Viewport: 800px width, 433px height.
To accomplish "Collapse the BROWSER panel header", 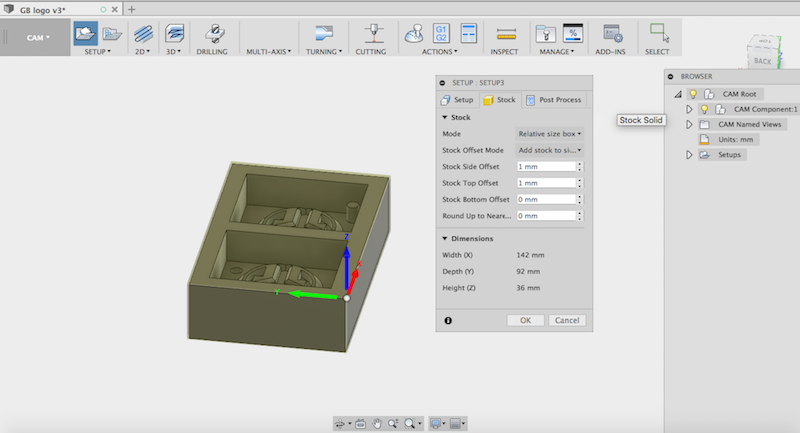I will (x=670, y=77).
